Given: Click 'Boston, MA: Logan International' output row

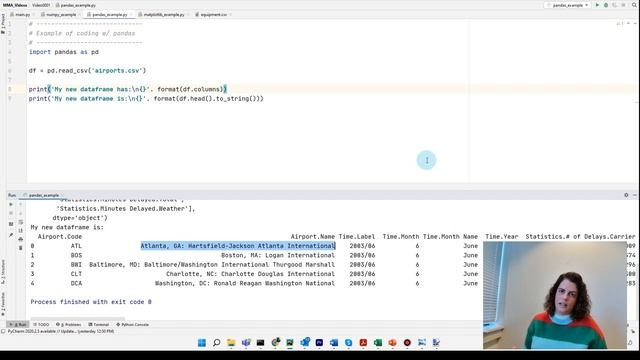Looking at the screenshot, I should [278, 256].
